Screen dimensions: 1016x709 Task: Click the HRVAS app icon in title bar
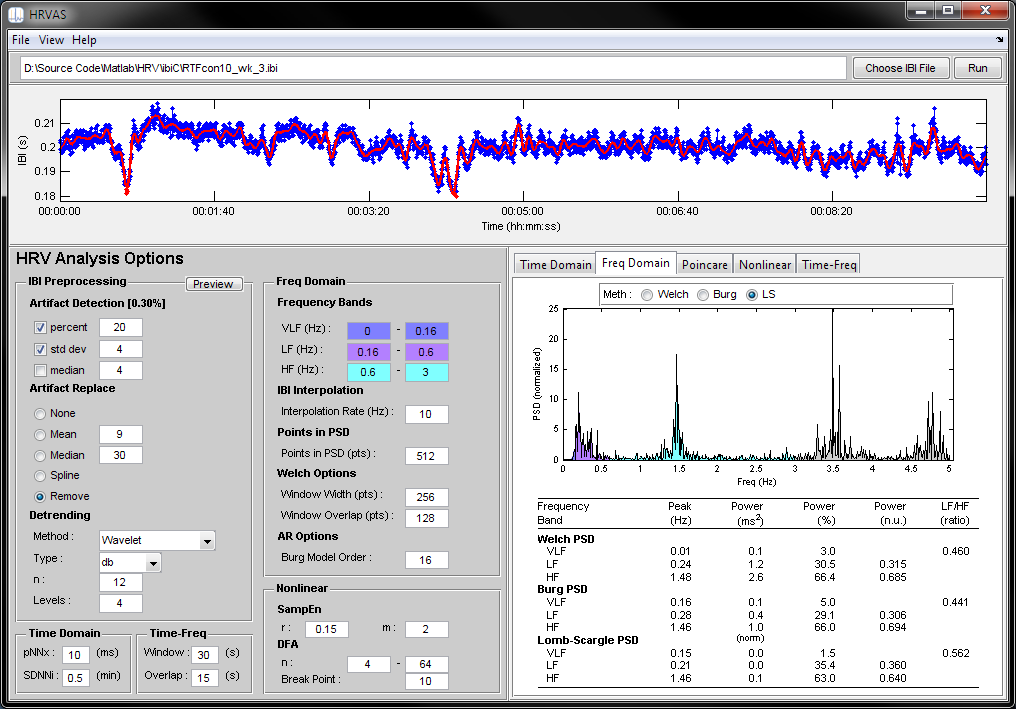tap(16, 14)
